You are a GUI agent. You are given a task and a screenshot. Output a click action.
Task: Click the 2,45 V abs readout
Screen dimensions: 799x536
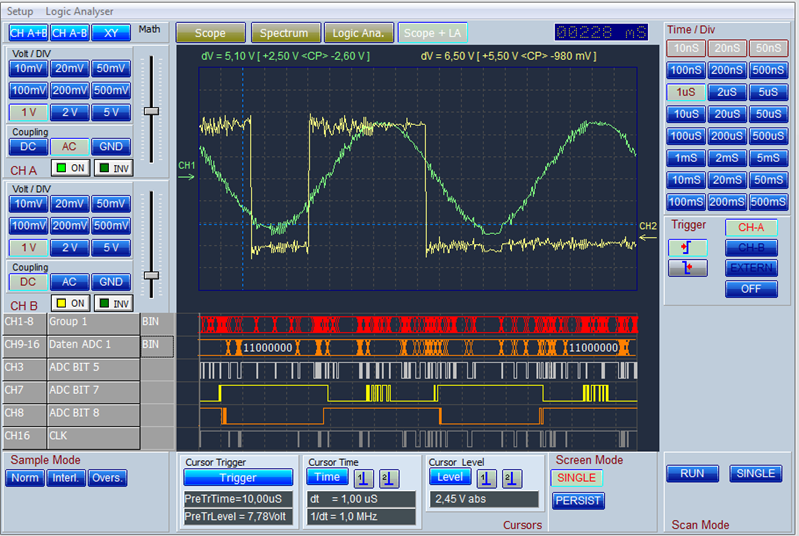click(x=484, y=499)
